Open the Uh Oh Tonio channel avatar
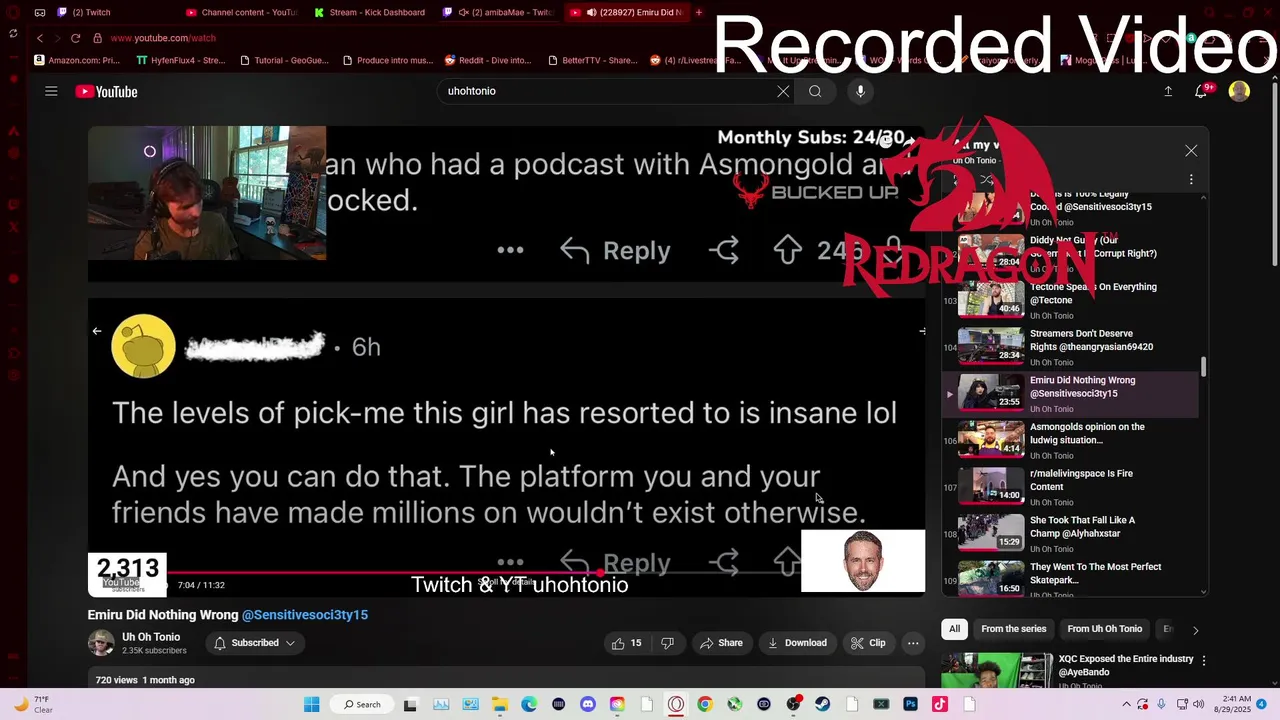 (101, 643)
